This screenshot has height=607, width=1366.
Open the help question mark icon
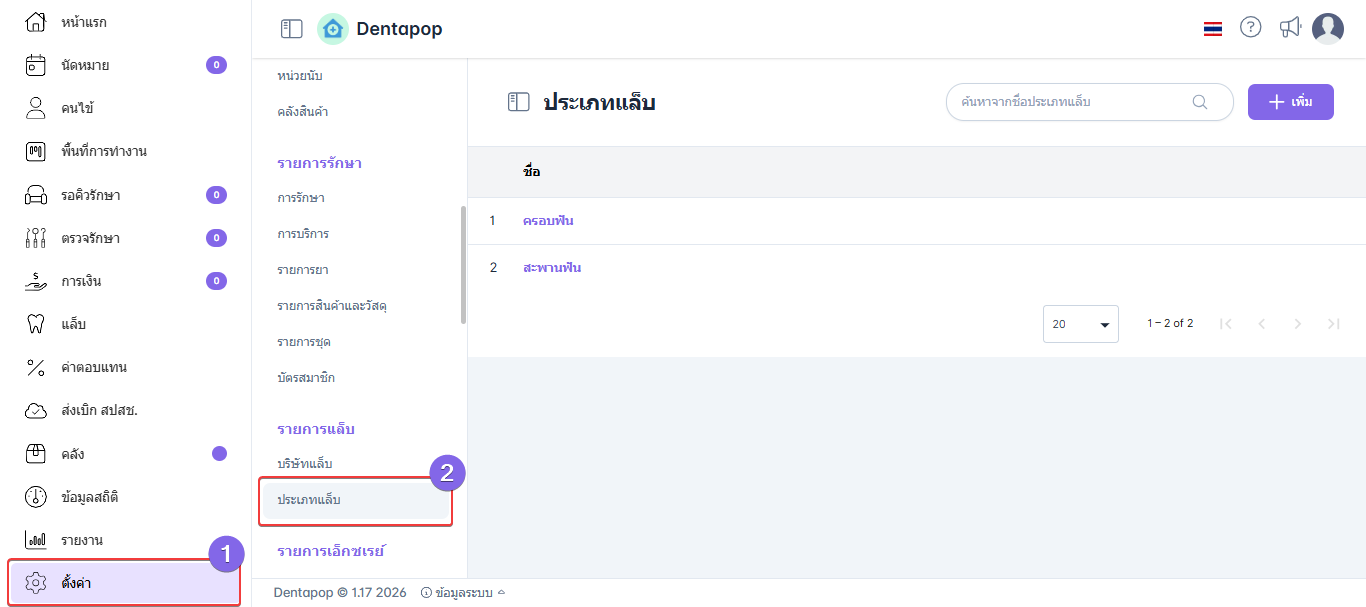[x=1250, y=28]
